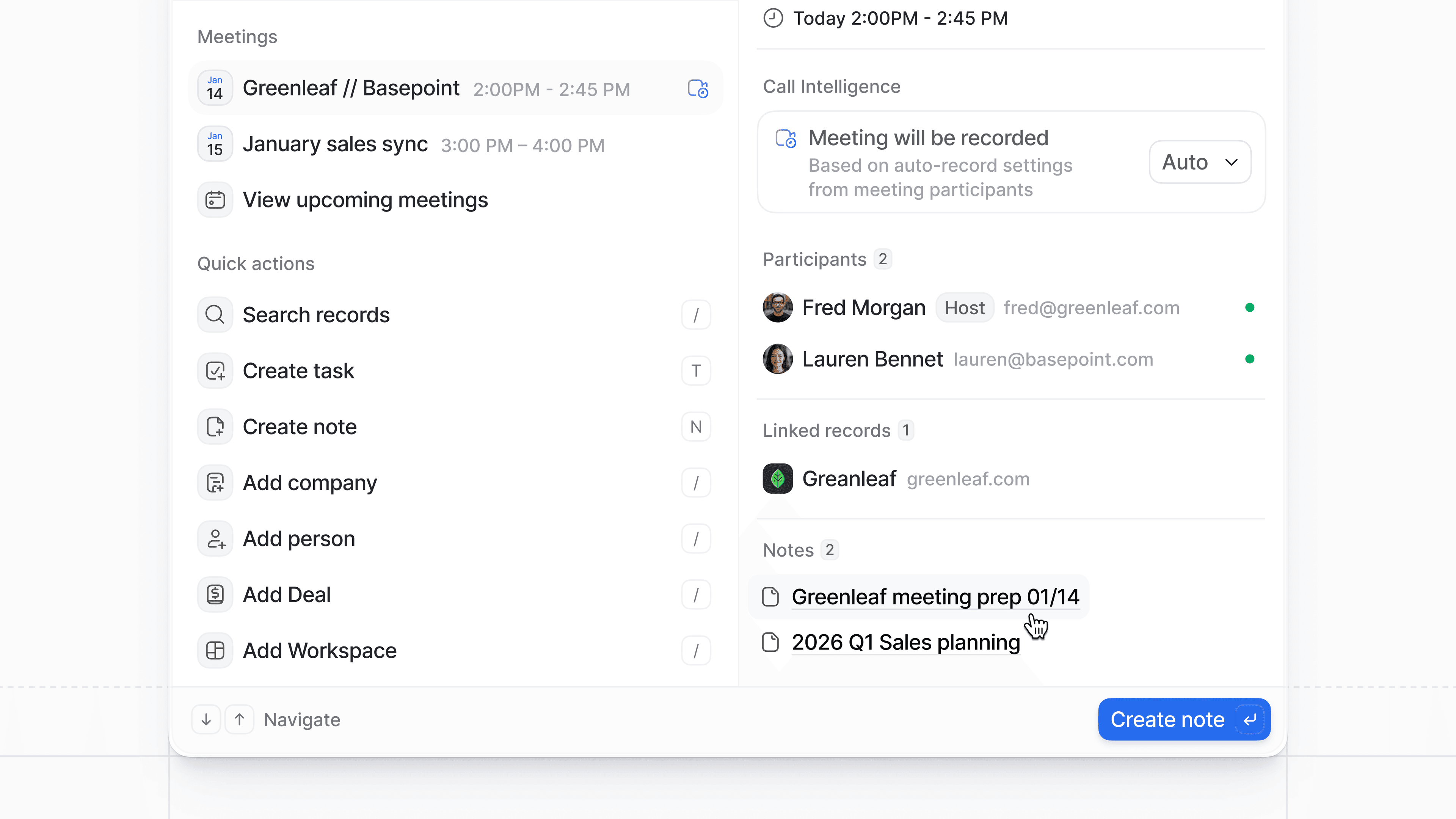Open the 2026 Q1 Sales planning note
The image size is (1456, 819).
click(905, 643)
